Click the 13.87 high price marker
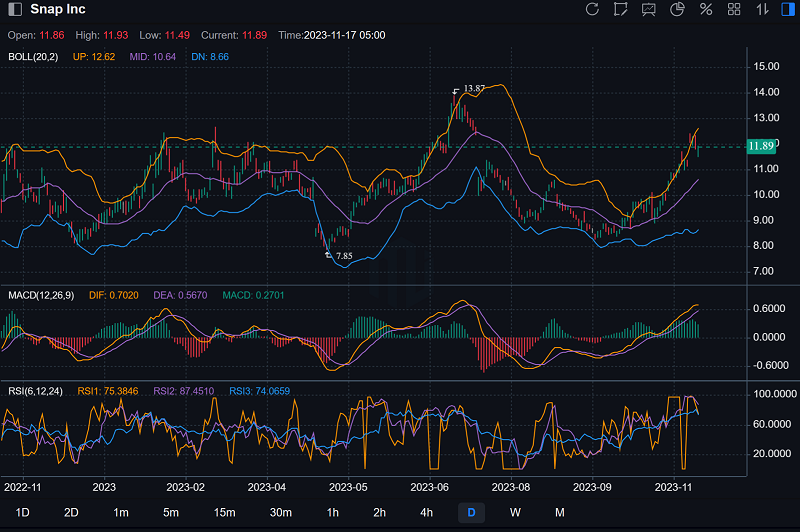The image size is (800, 532). 474,89
